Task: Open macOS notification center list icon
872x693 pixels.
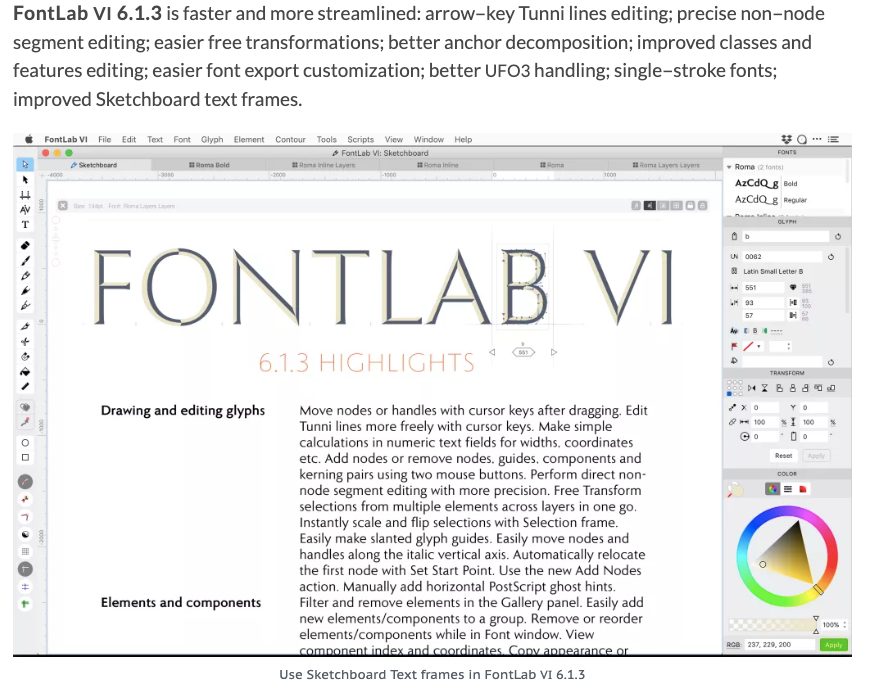Action: 833,139
